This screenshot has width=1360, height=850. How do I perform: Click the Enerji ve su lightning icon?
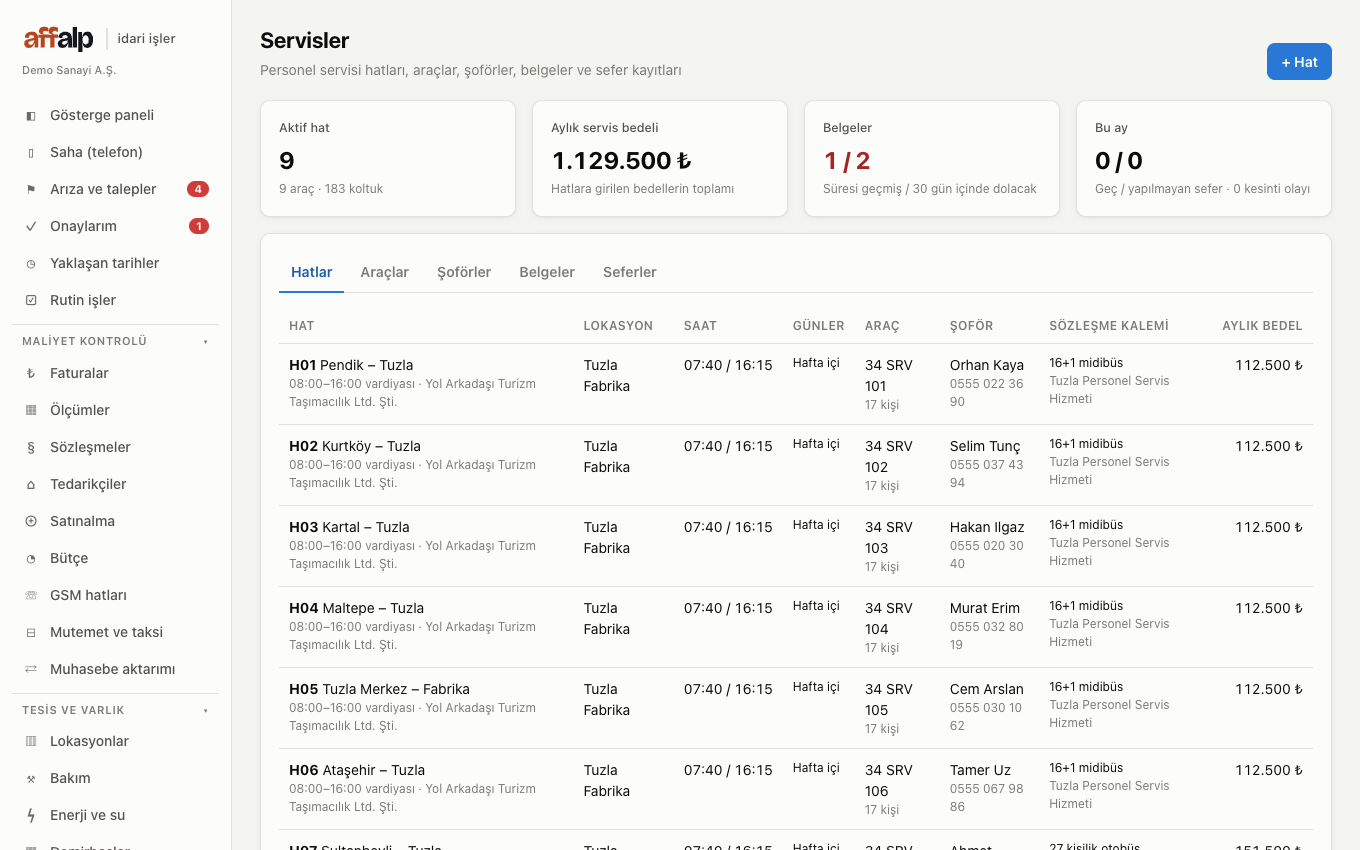point(31,816)
